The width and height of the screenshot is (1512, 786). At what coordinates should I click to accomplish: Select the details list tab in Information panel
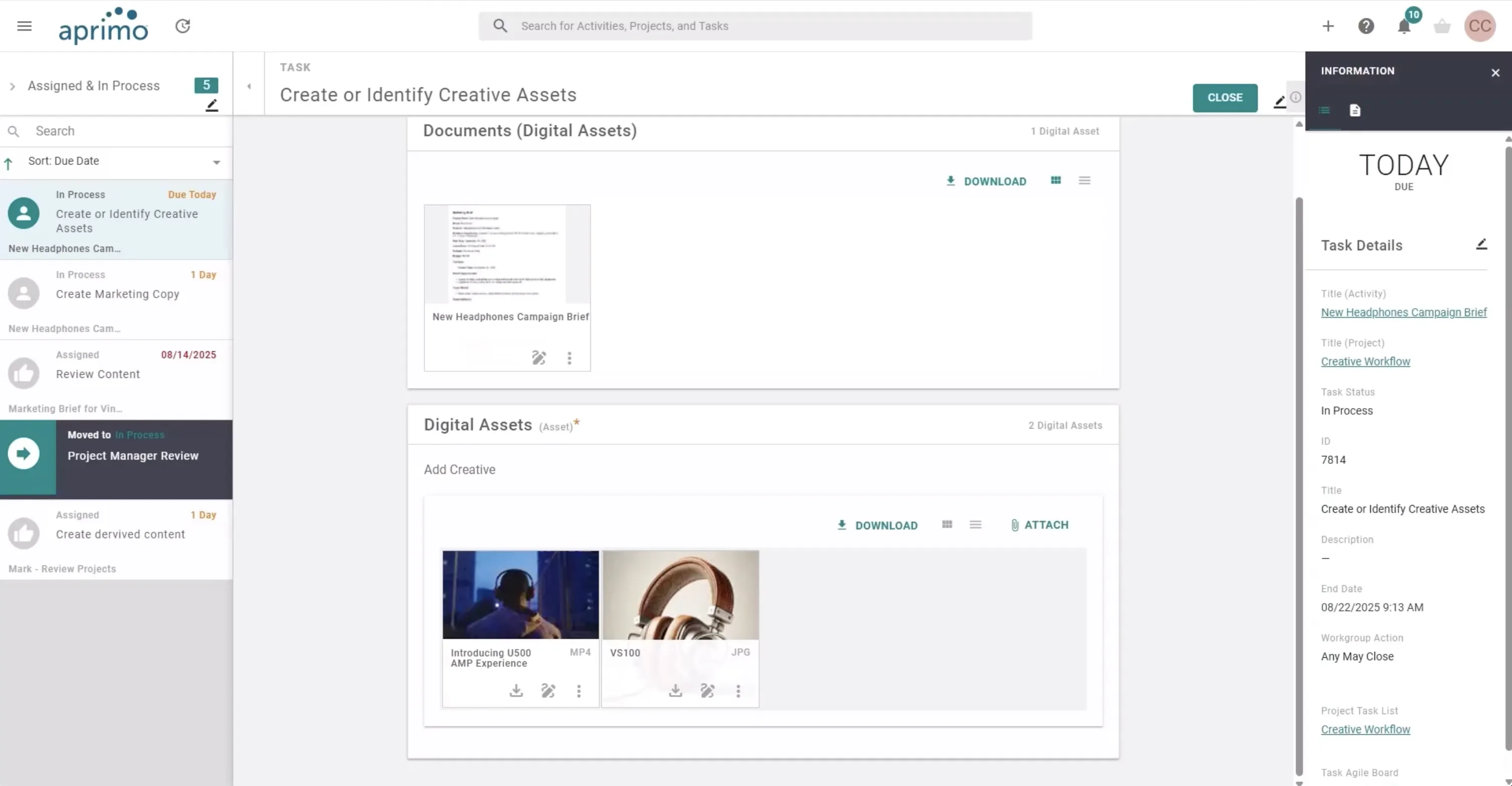(x=1324, y=111)
